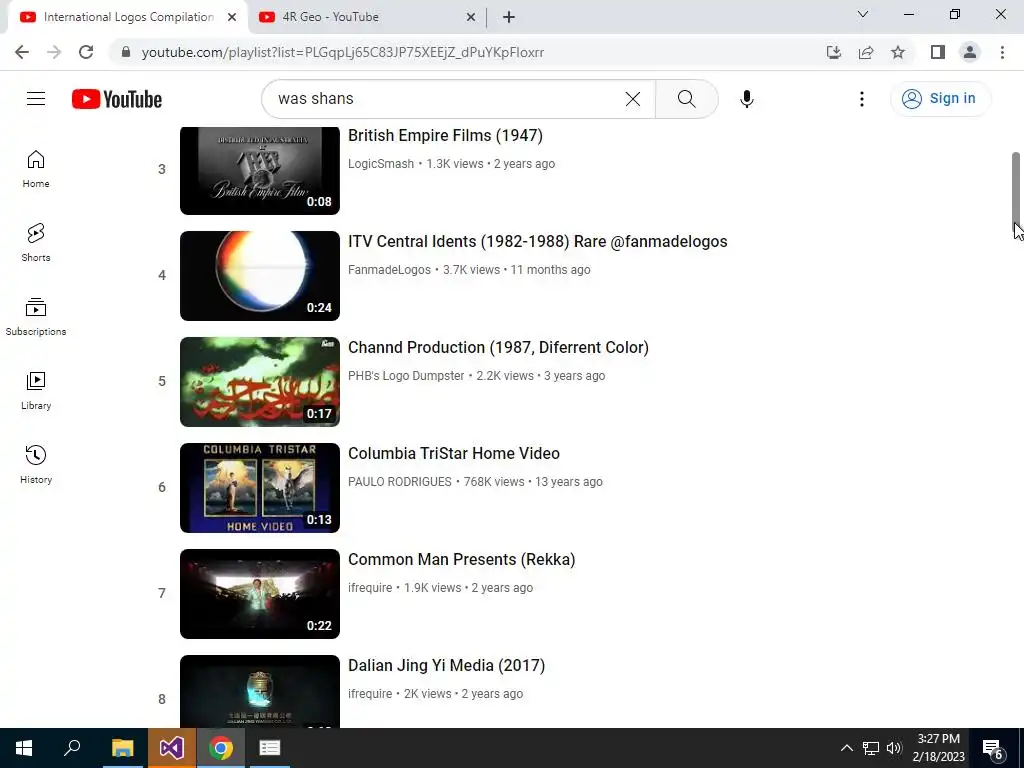Image resolution: width=1024 pixels, height=768 pixels.
Task: Click the address bar URL
Action: point(343,52)
